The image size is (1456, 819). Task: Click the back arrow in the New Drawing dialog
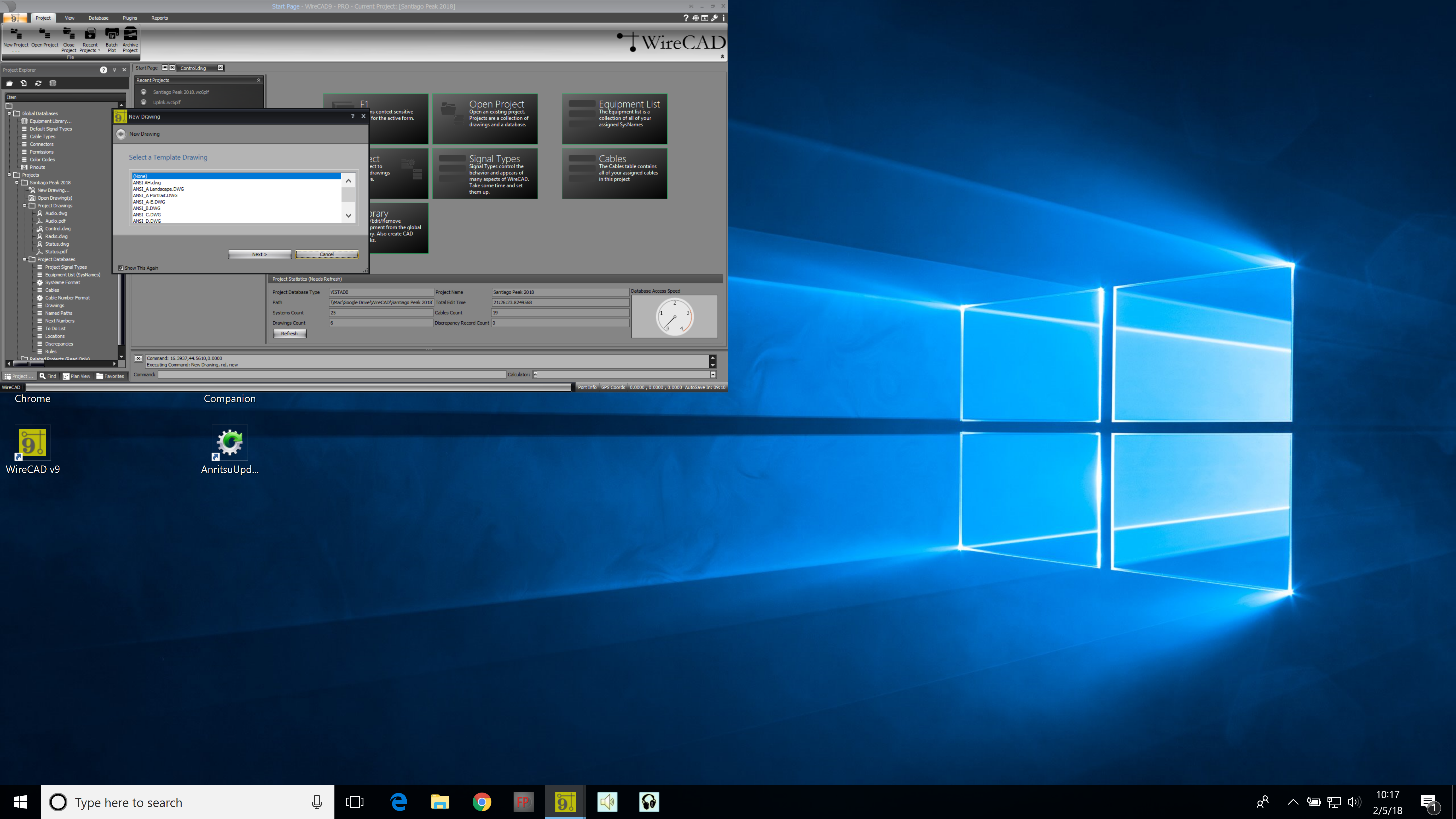pos(121,134)
